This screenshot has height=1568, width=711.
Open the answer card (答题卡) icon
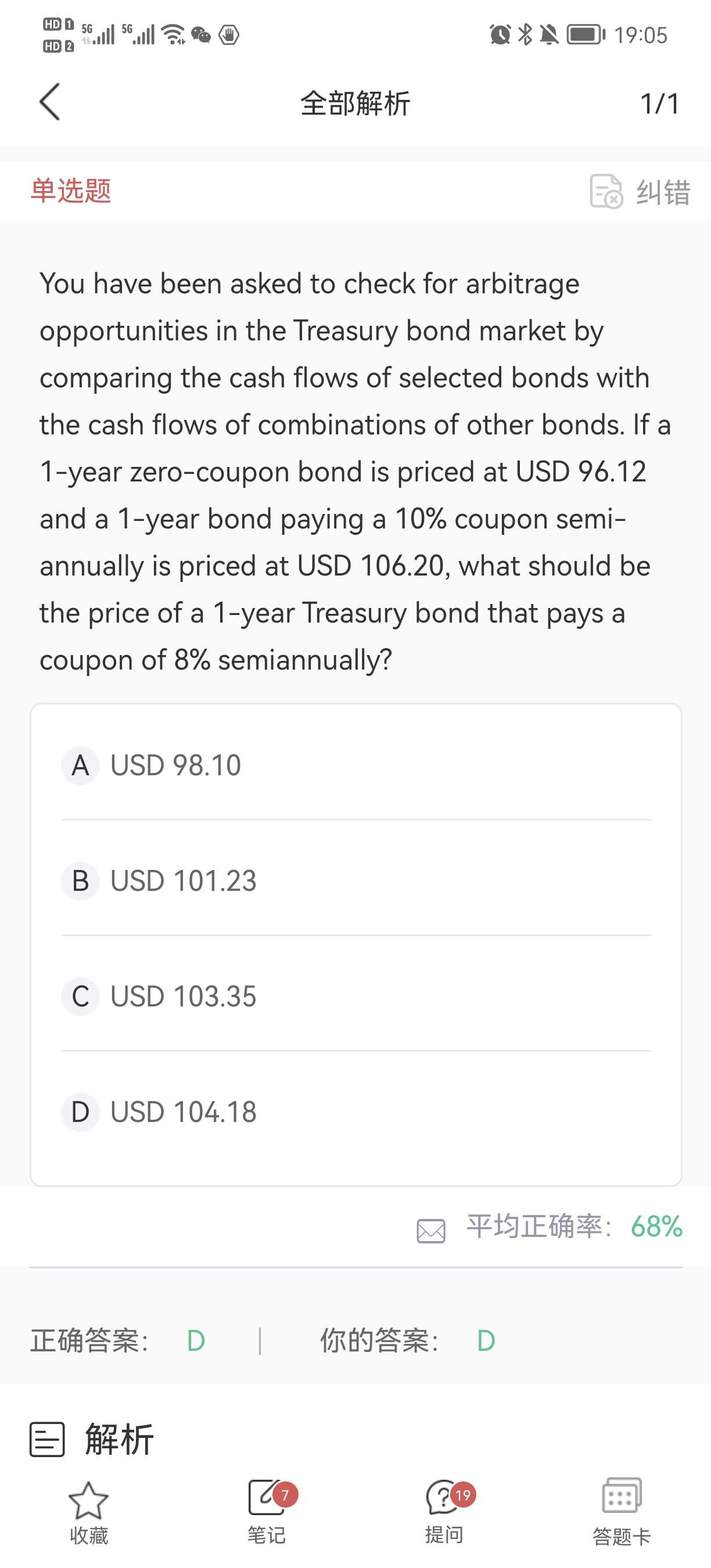point(622,1497)
